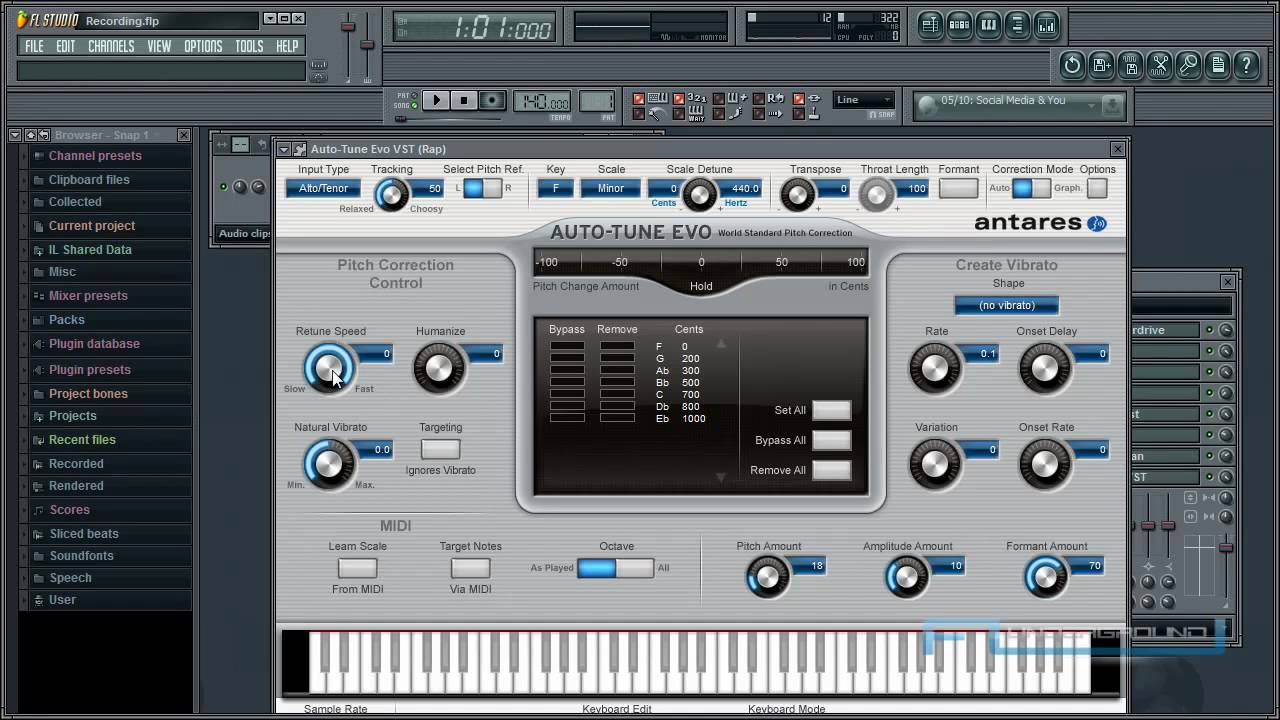Click the Bypass All button
This screenshot has width=1280, height=720.
pos(831,440)
